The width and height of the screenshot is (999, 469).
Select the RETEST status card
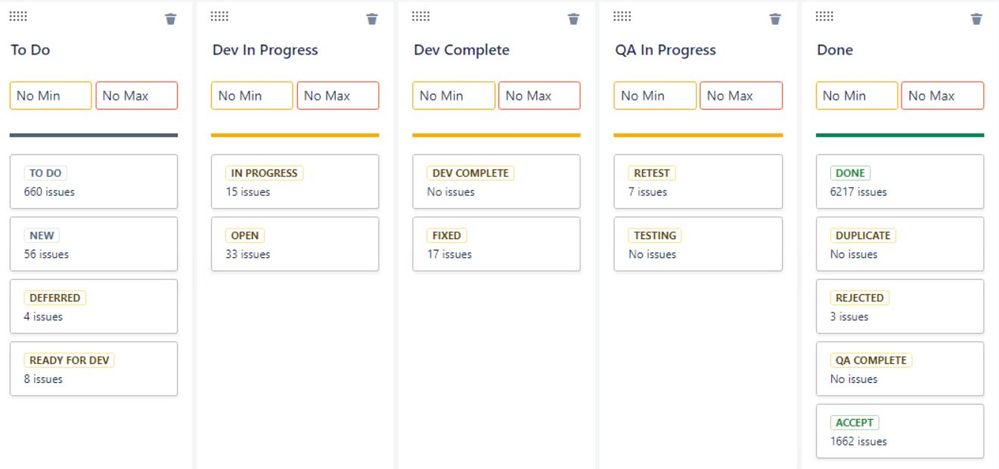coord(697,181)
